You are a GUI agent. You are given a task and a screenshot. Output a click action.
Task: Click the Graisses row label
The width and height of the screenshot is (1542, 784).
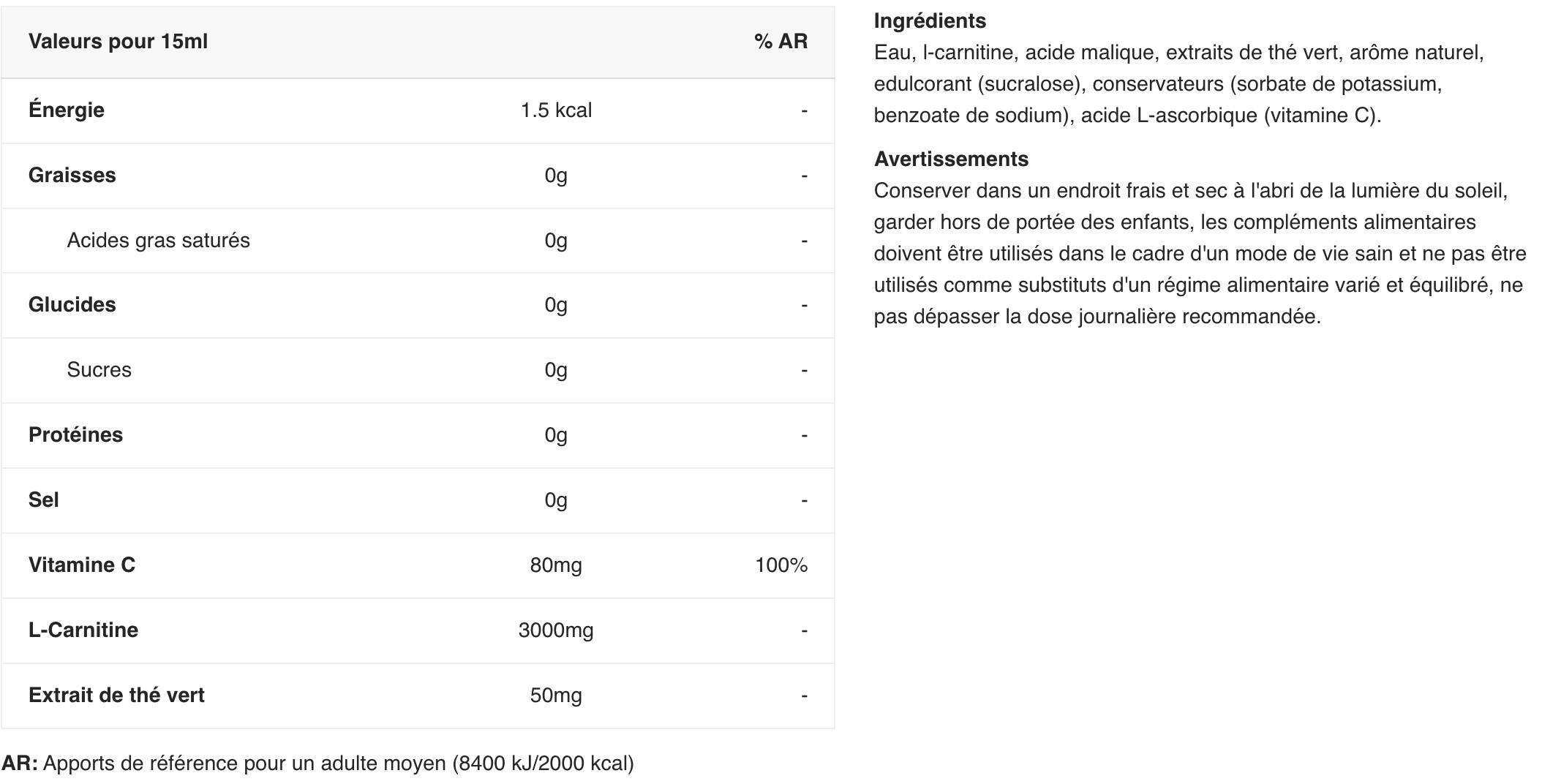coord(72,176)
